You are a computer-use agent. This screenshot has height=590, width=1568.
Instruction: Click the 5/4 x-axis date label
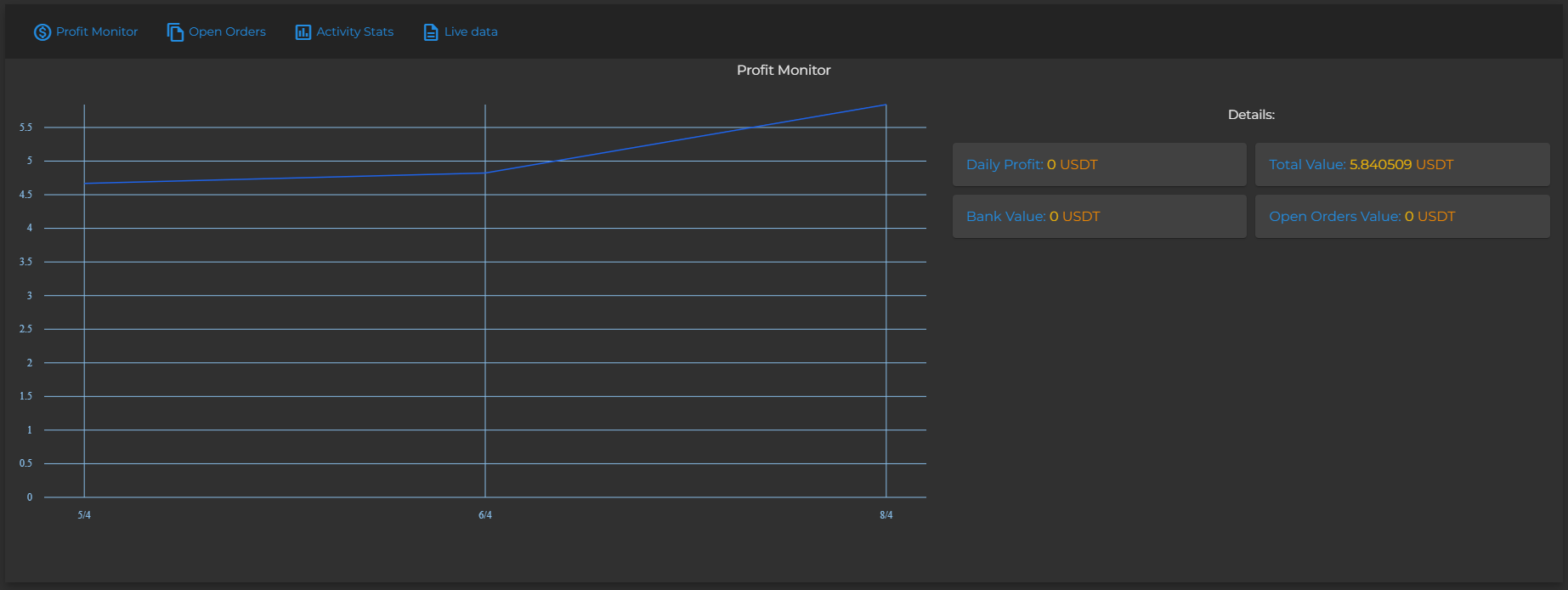84,515
